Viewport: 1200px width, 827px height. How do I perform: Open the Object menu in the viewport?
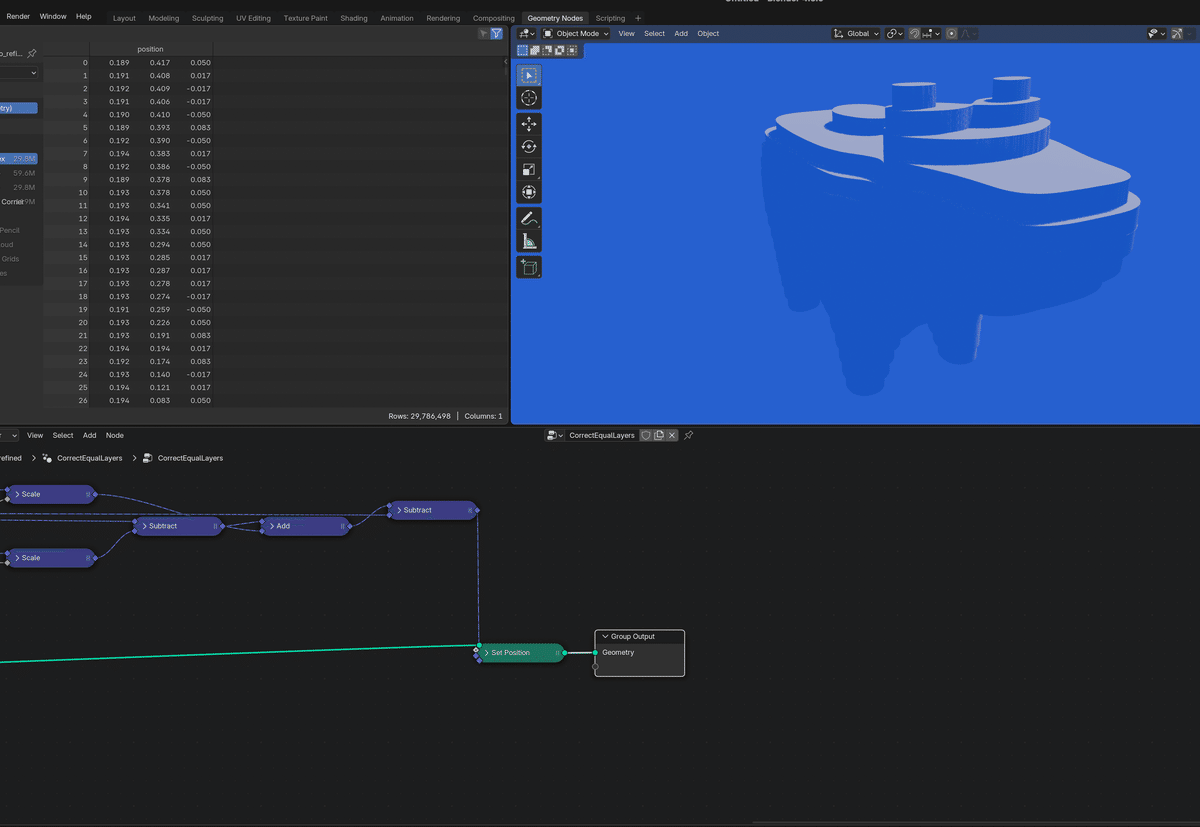708,34
